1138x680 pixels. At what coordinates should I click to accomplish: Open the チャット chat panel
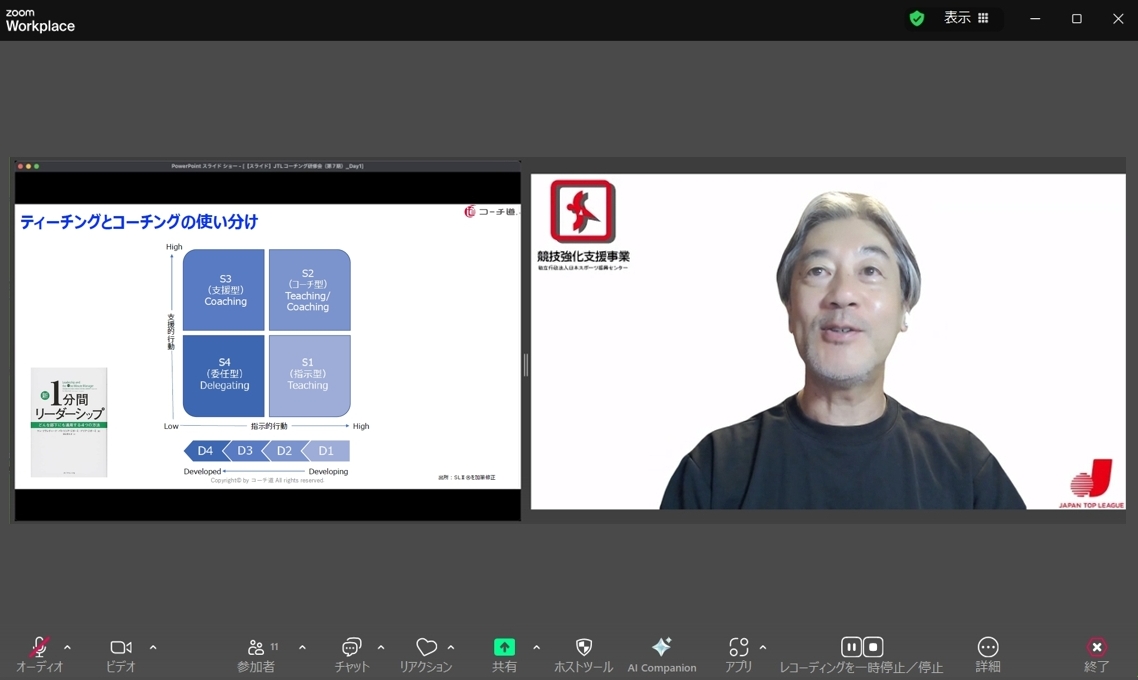(351, 647)
